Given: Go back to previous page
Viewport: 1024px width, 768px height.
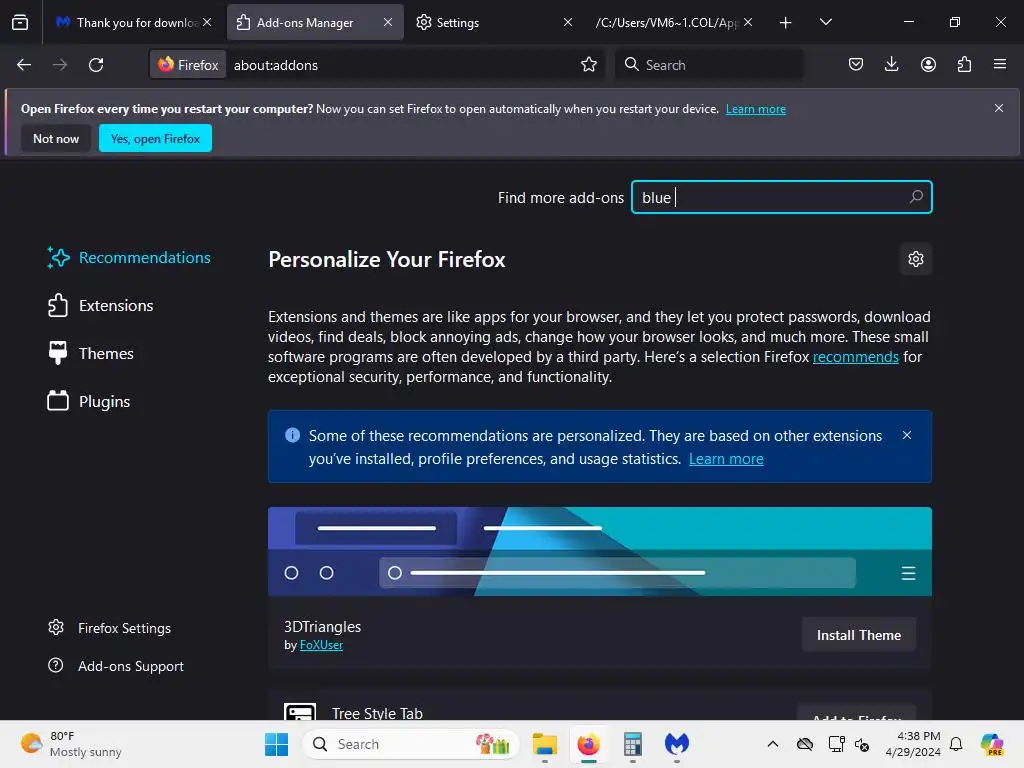Looking at the screenshot, I should 24,65.
